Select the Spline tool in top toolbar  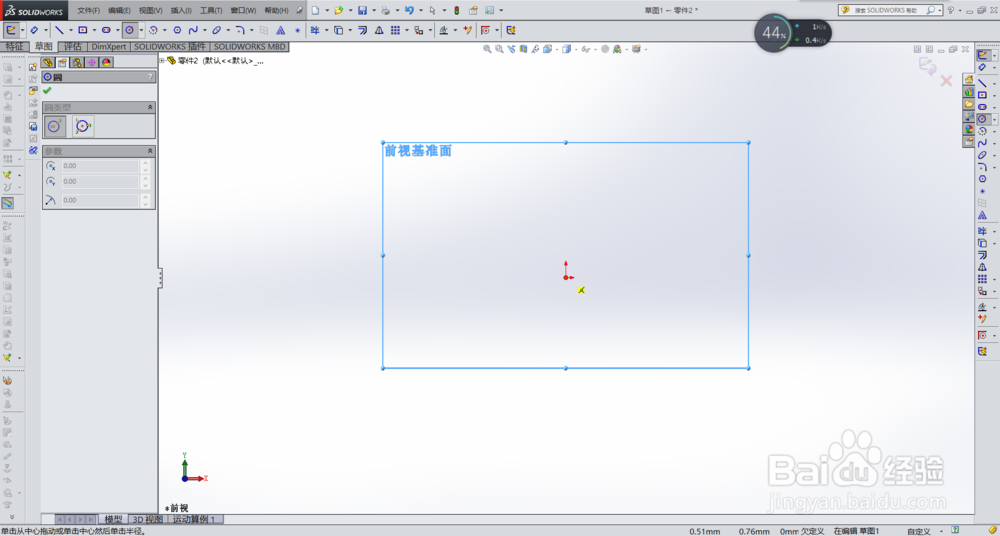point(193,30)
